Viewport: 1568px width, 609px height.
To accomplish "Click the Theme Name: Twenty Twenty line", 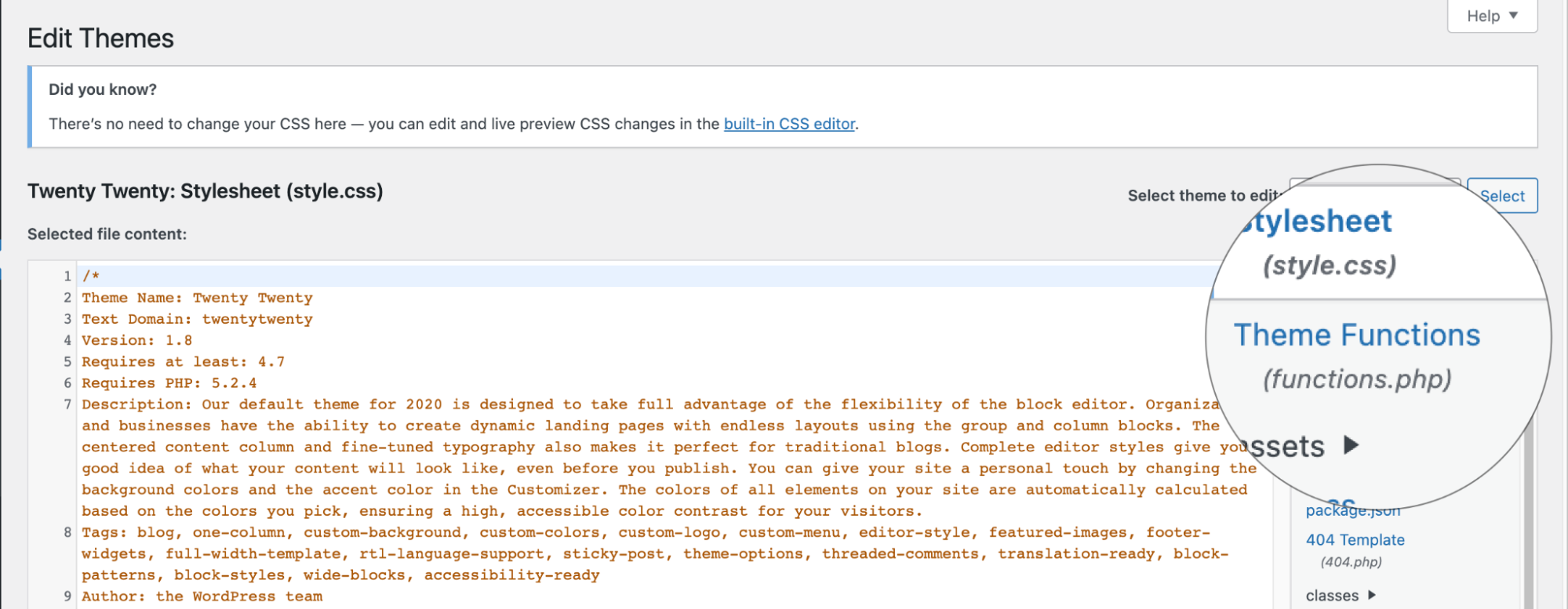I will (197, 298).
